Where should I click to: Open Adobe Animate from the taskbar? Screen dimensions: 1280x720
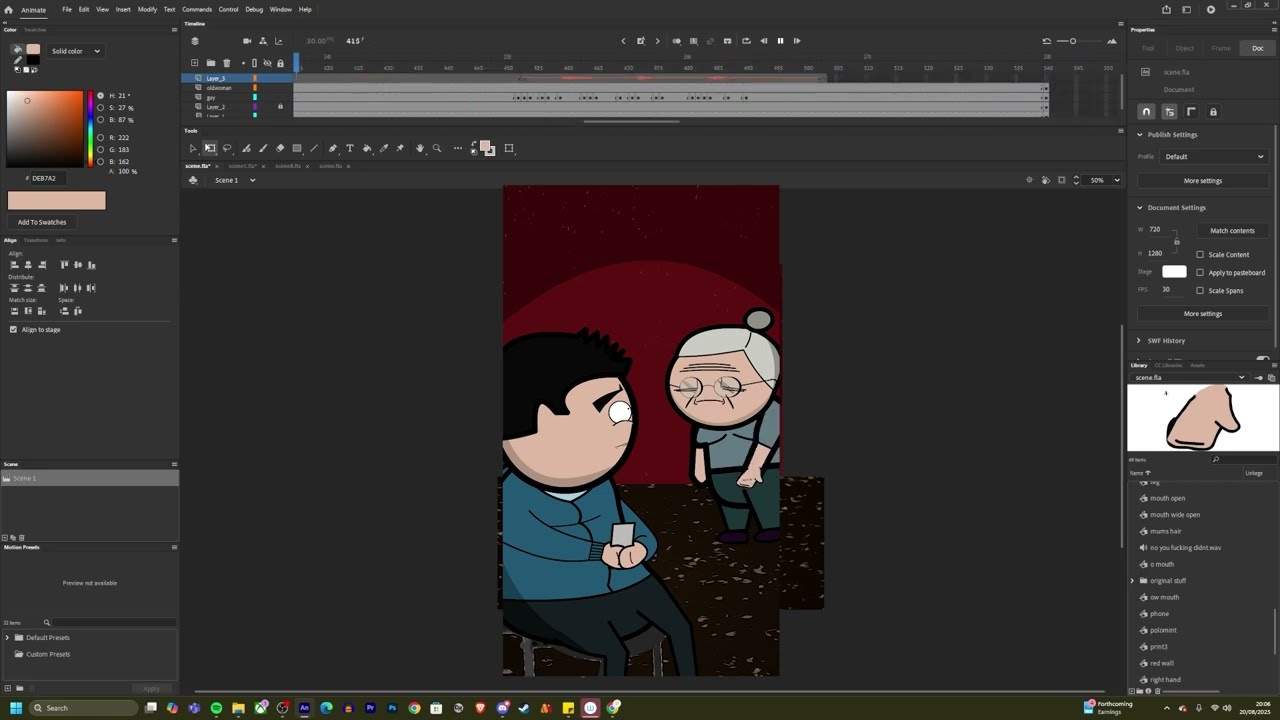click(304, 708)
